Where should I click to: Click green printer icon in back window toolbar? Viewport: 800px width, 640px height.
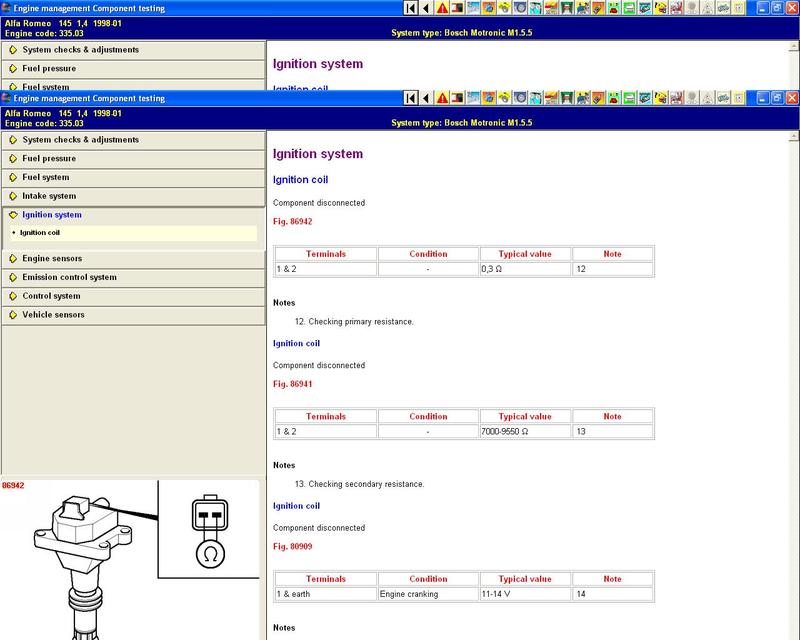tap(630, 8)
